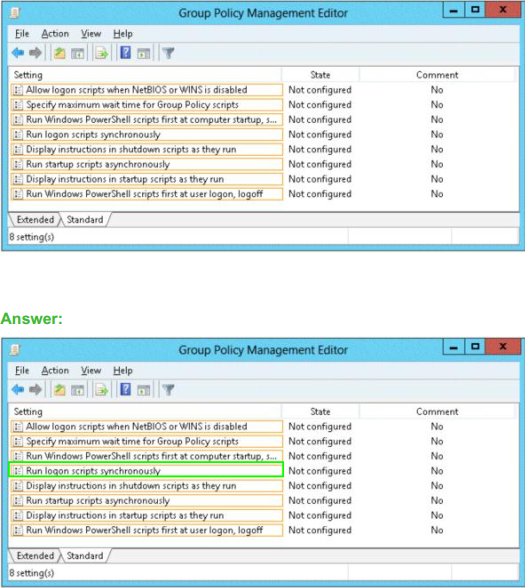This screenshot has height=588, width=525.
Task: Click the policy icon beside 'Allow logon scripts when NetBIOS', upper window
Action: tap(18, 90)
